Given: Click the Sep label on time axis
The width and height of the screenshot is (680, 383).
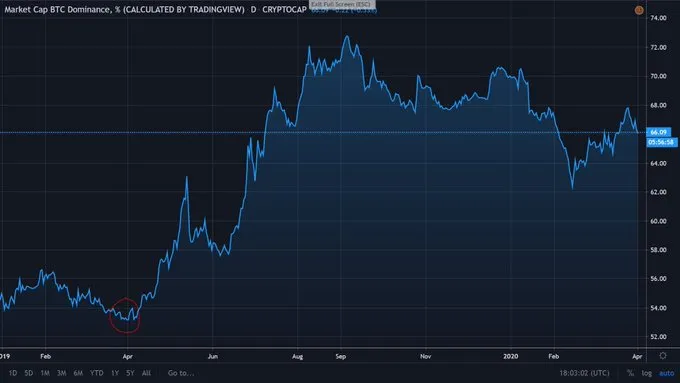Looking at the screenshot, I should point(340,356).
